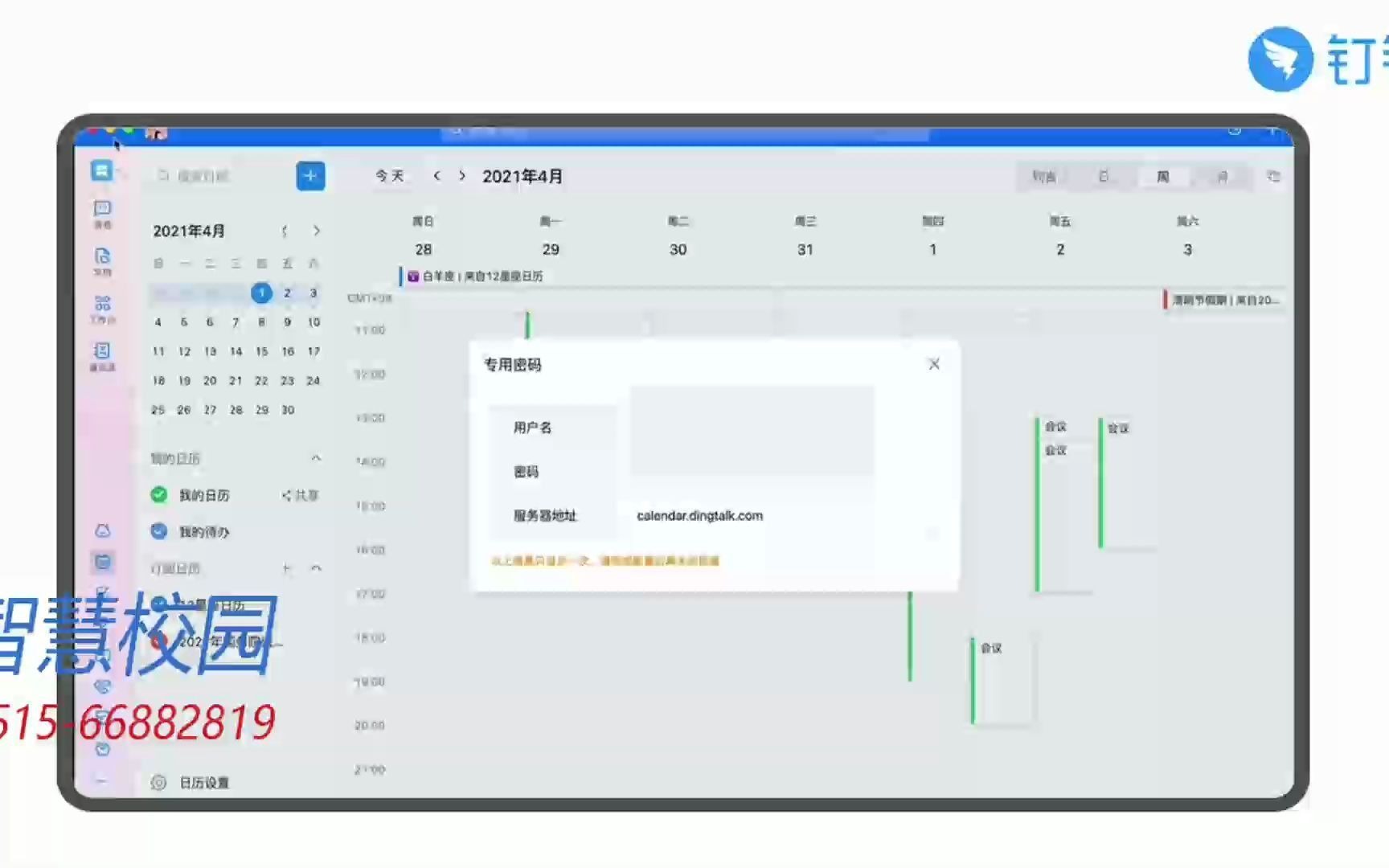Click the 共享 share icon beside 我的日历
This screenshot has height=868, width=1389.
coord(286,495)
